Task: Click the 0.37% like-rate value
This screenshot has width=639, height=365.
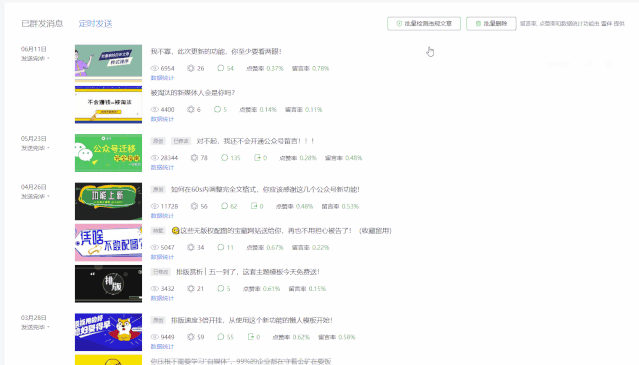Action: [275, 68]
